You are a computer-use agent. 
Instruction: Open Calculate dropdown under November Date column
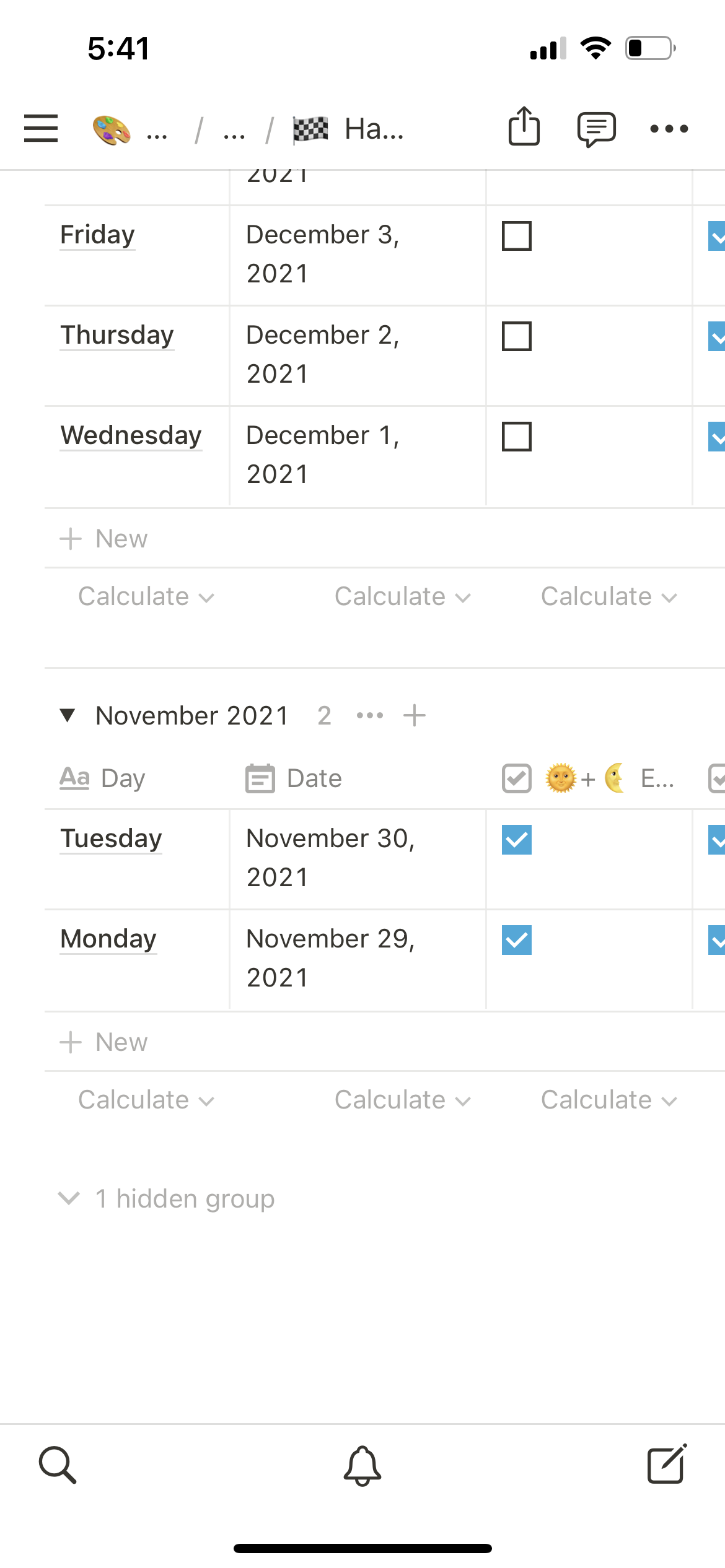point(403,1100)
